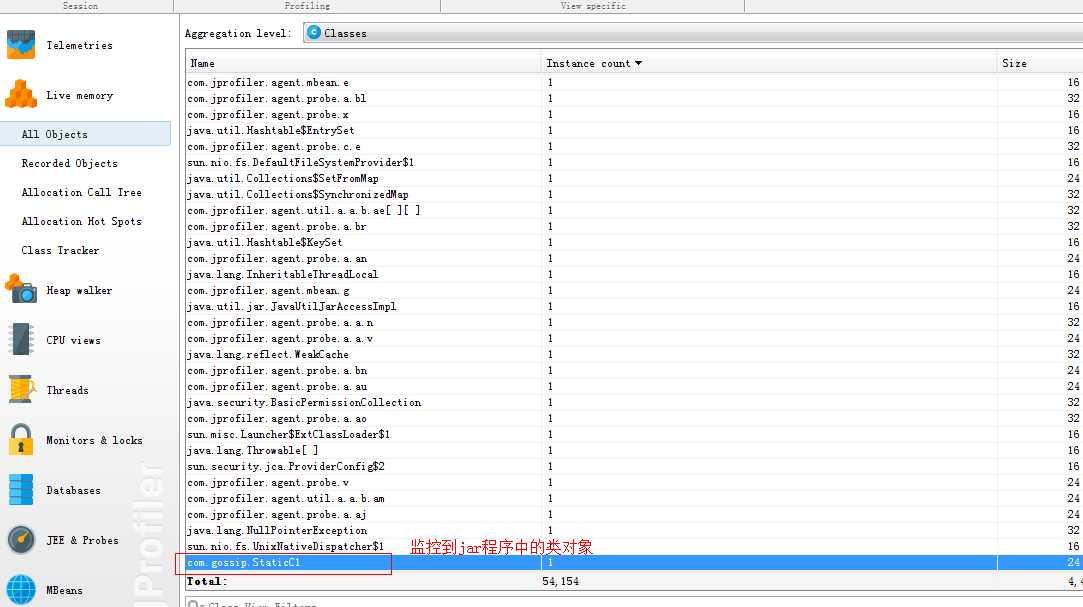Select row java.util.Collections$SetFromMap

pos(634,178)
